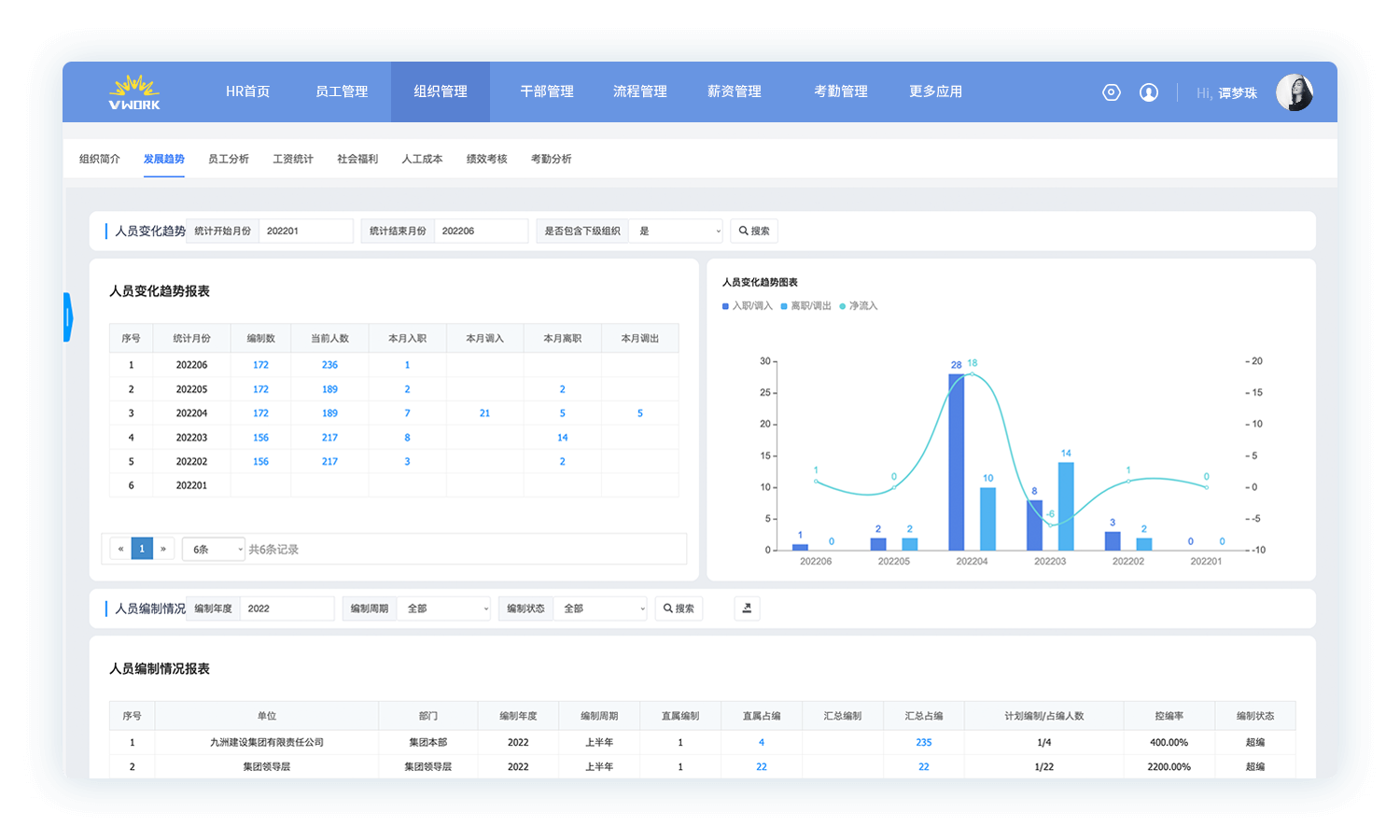Open 薪资管理 in top navigation
The image size is (1400, 840).
point(735,91)
